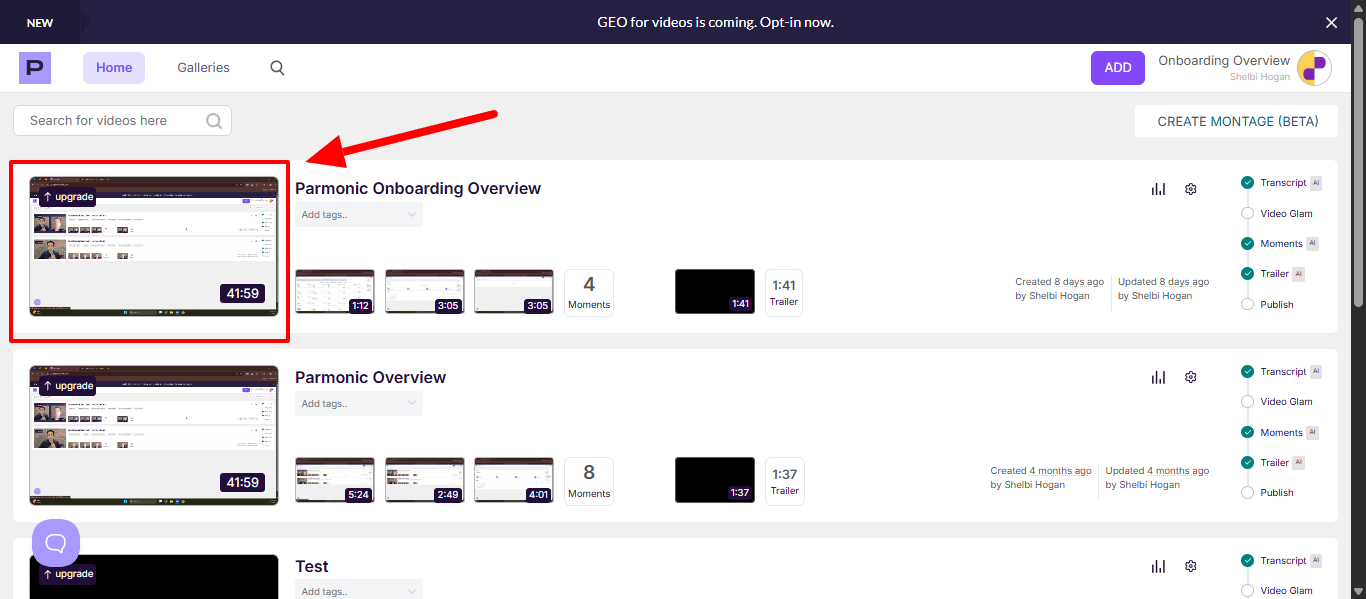1366x599 pixels.
Task: Click upgrade badge on Parmonic Onboarding Overview thumbnail
Action: tap(68, 197)
